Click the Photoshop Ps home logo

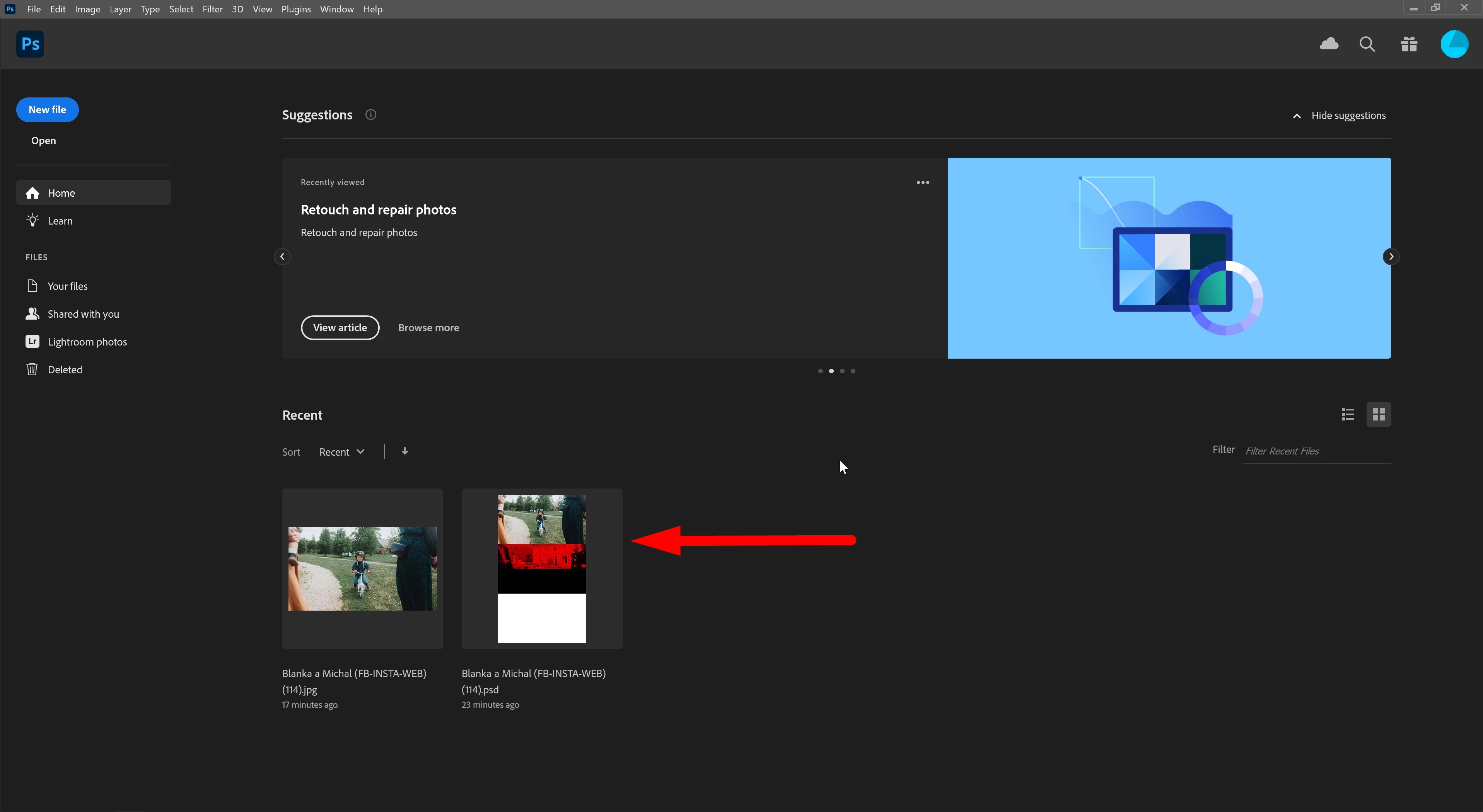(30, 44)
